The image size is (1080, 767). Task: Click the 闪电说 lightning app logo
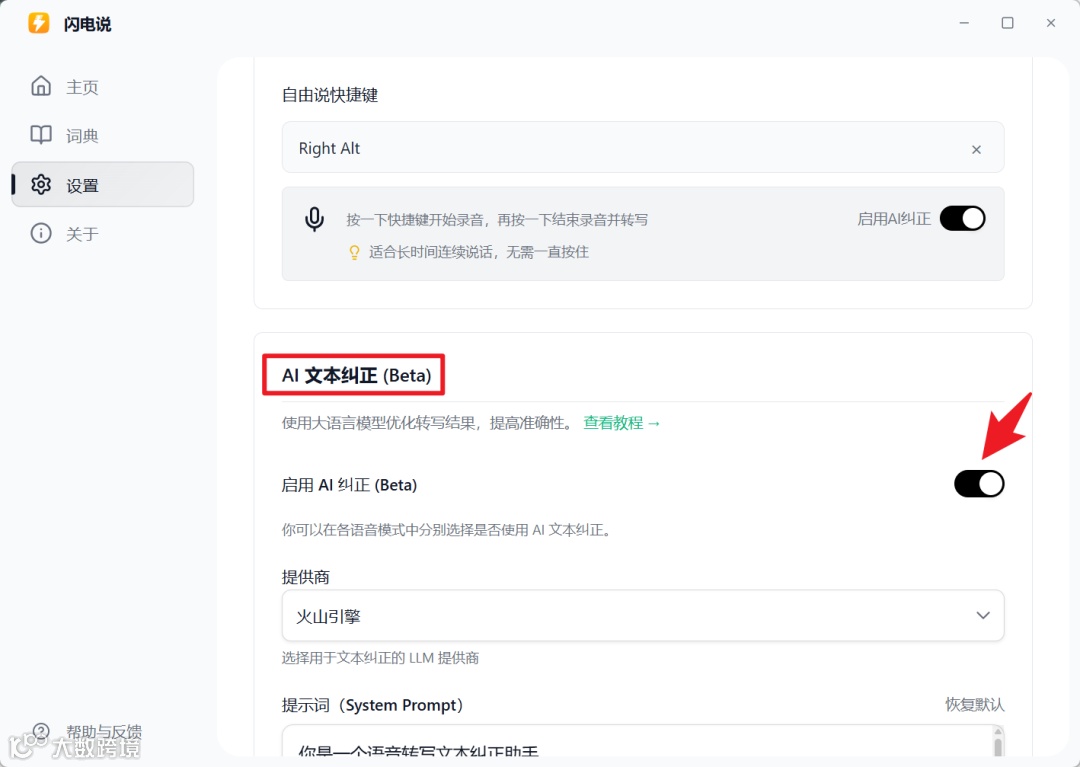(x=39, y=23)
